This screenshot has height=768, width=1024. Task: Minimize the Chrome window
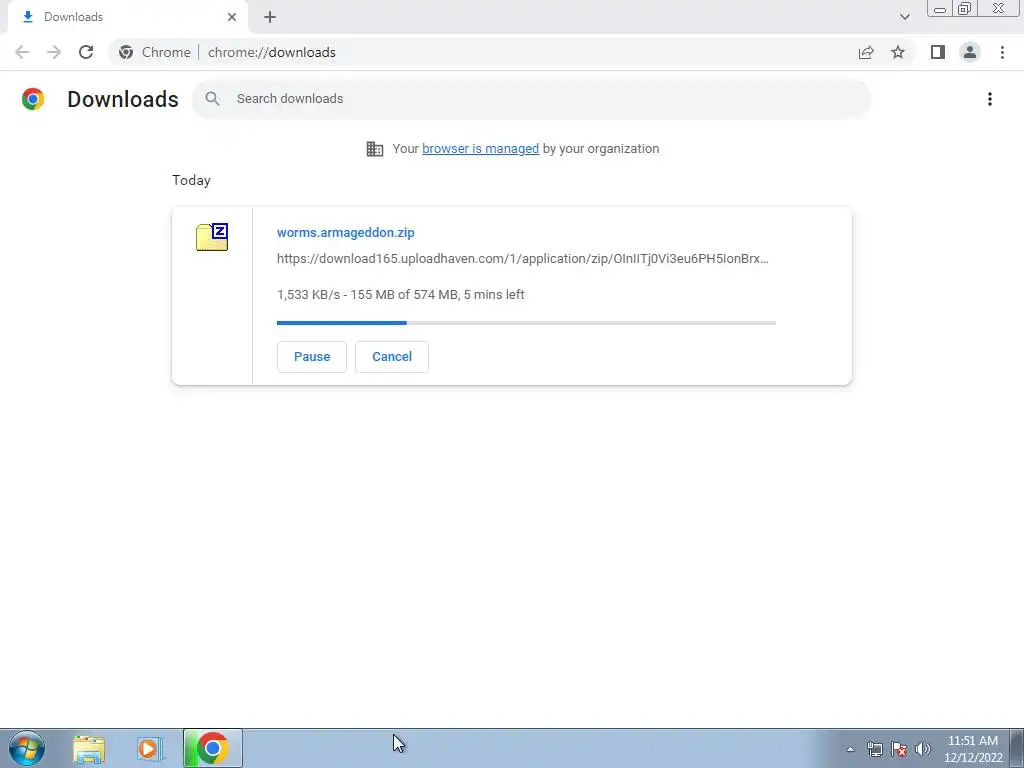[940, 9]
